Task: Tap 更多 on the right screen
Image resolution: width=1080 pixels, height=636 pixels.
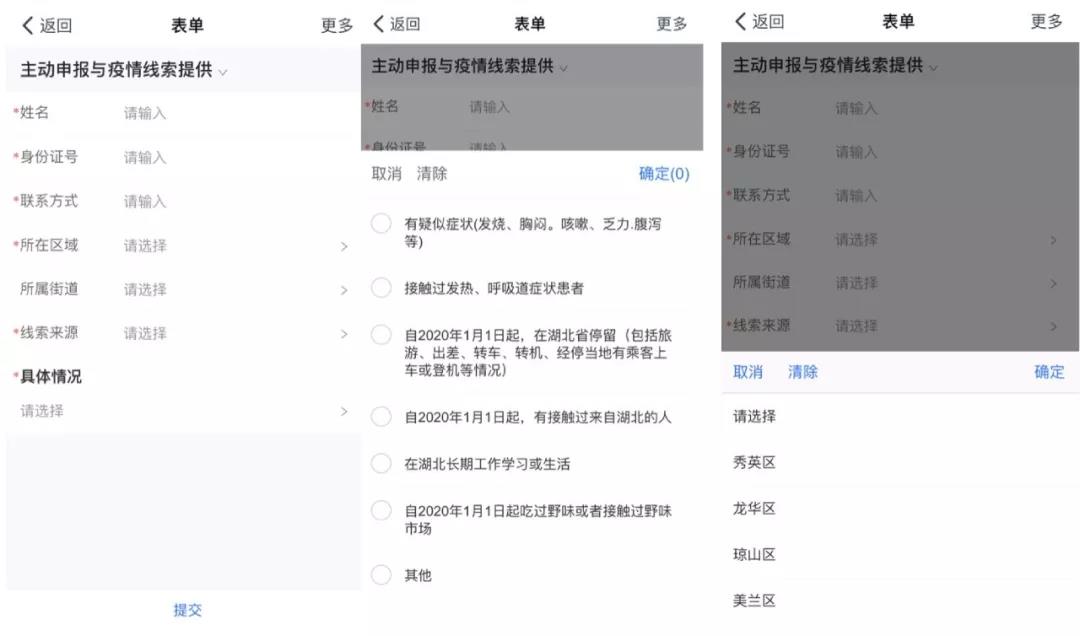Action: pyautogui.click(x=1046, y=21)
